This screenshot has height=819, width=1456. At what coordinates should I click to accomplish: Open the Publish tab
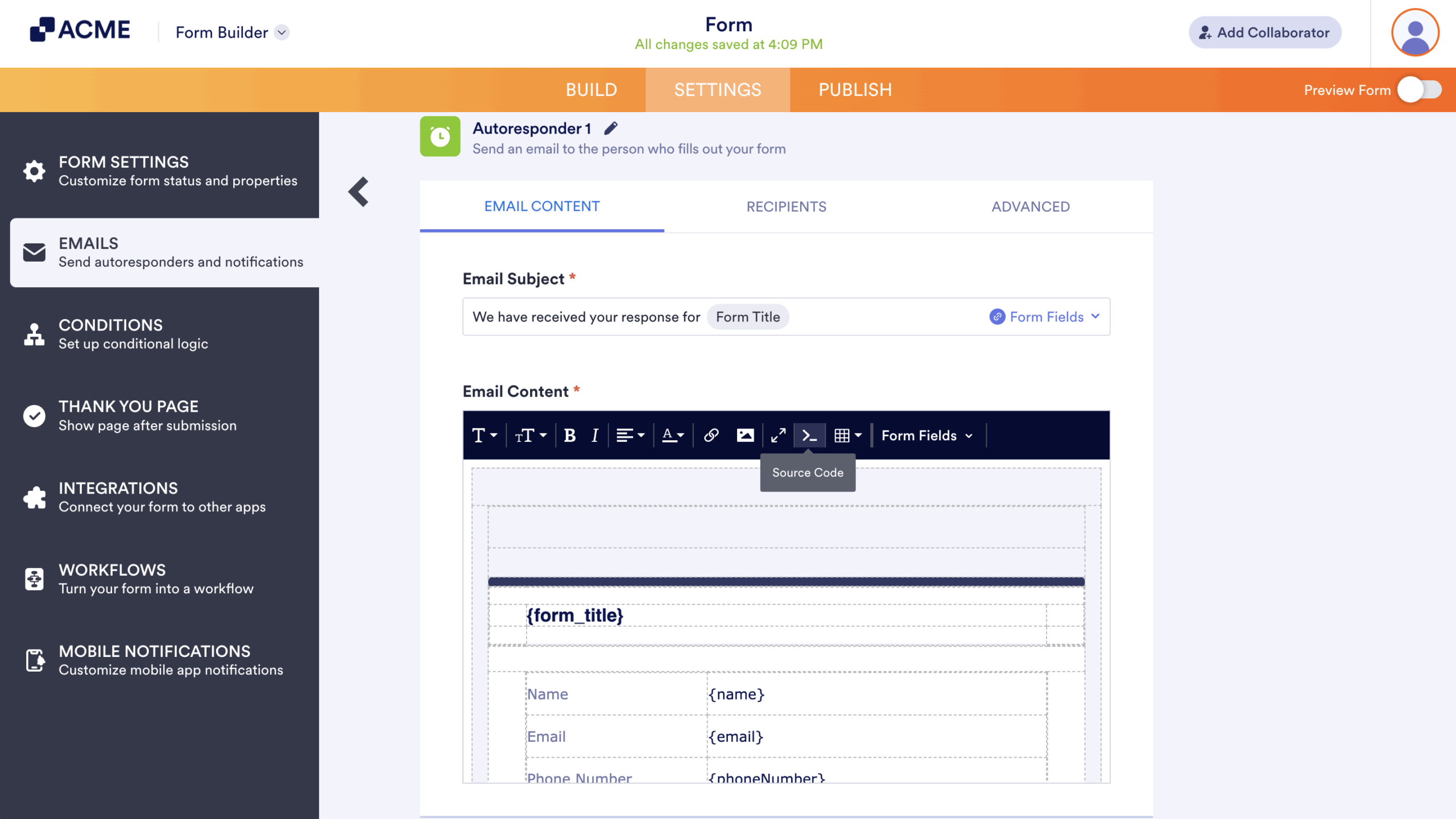(x=855, y=89)
